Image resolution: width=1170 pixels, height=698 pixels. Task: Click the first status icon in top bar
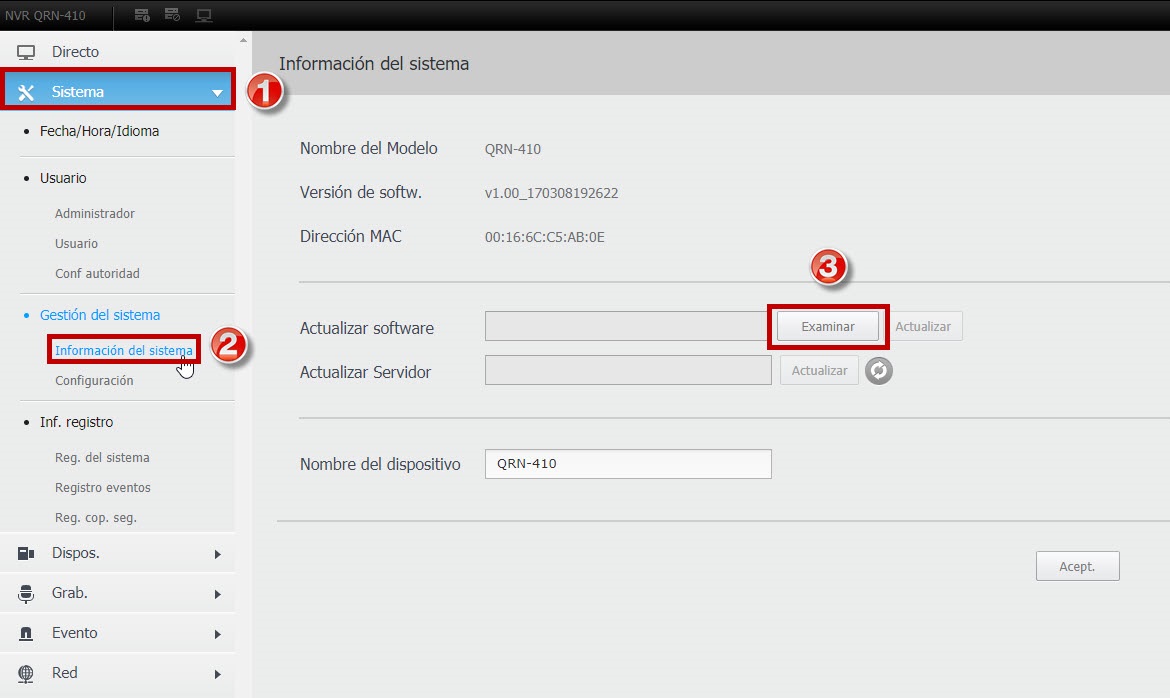pyautogui.click(x=142, y=15)
